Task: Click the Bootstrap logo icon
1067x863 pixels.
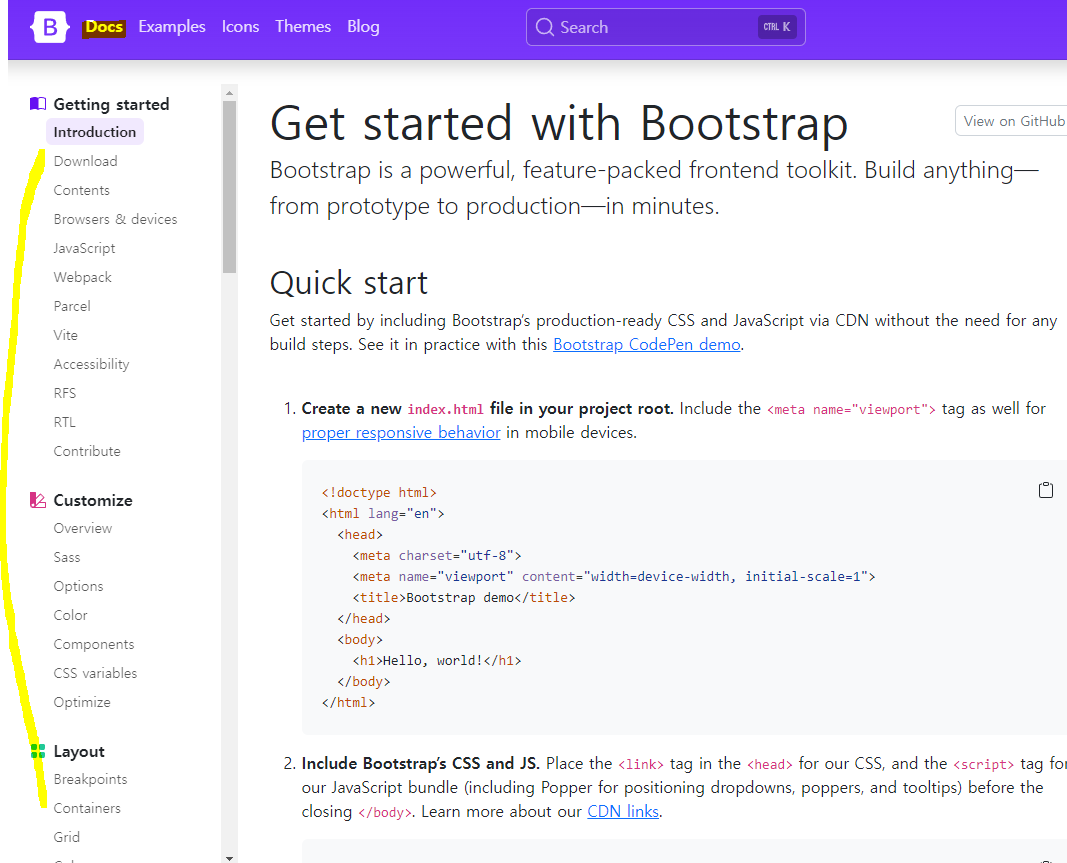Action: point(50,27)
